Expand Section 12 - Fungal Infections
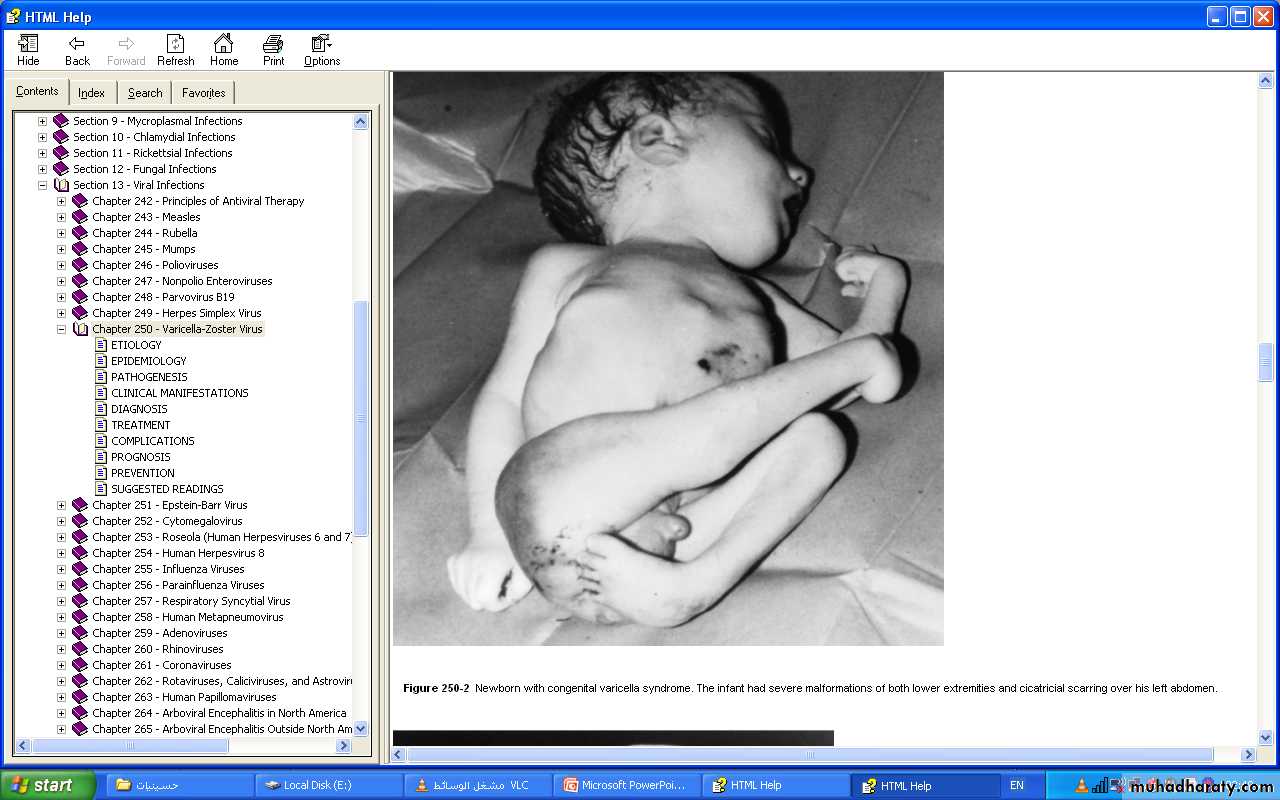The height and width of the screenshot is (800, 1280). point(43,169)
